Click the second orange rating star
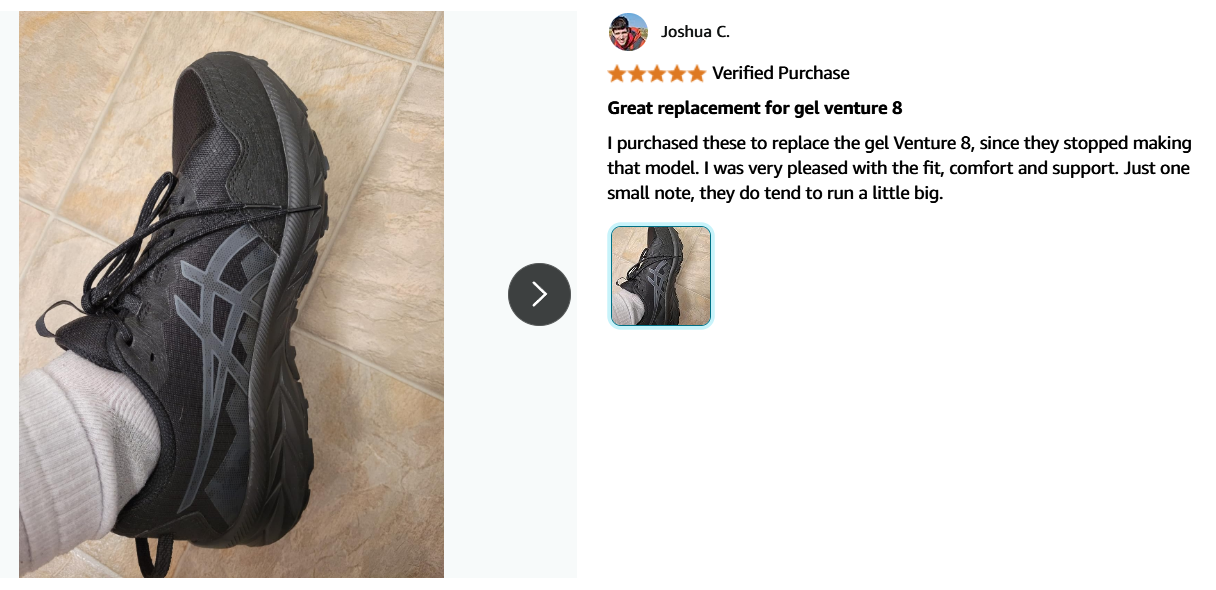 [x=637, y=73]
